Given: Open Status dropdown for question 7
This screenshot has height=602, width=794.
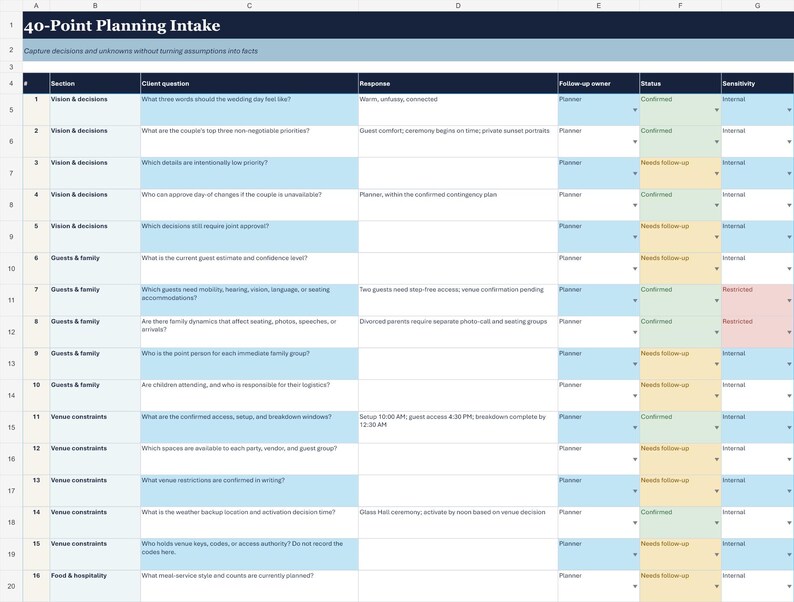Looking at the screenshot, I should coord(717,301).
